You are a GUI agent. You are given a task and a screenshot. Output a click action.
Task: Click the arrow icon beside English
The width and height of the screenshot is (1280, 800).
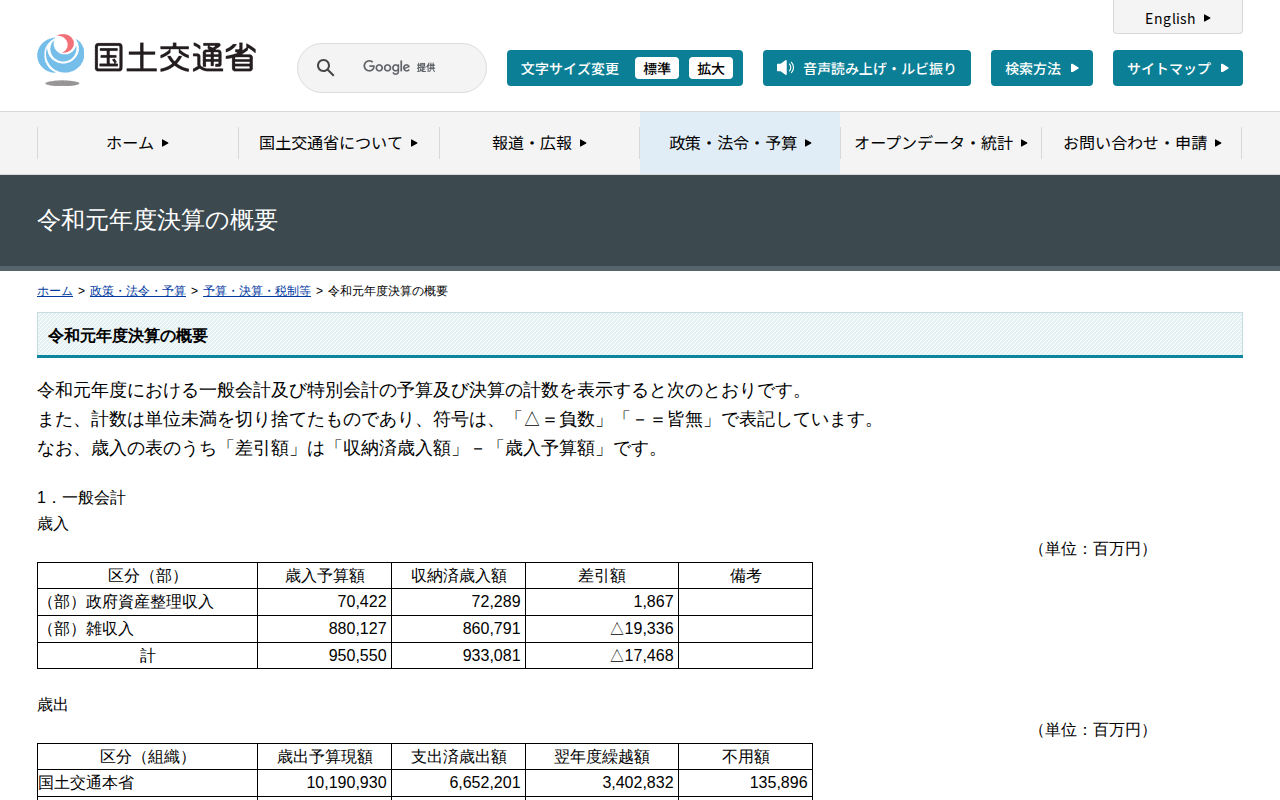point(1207,18)
